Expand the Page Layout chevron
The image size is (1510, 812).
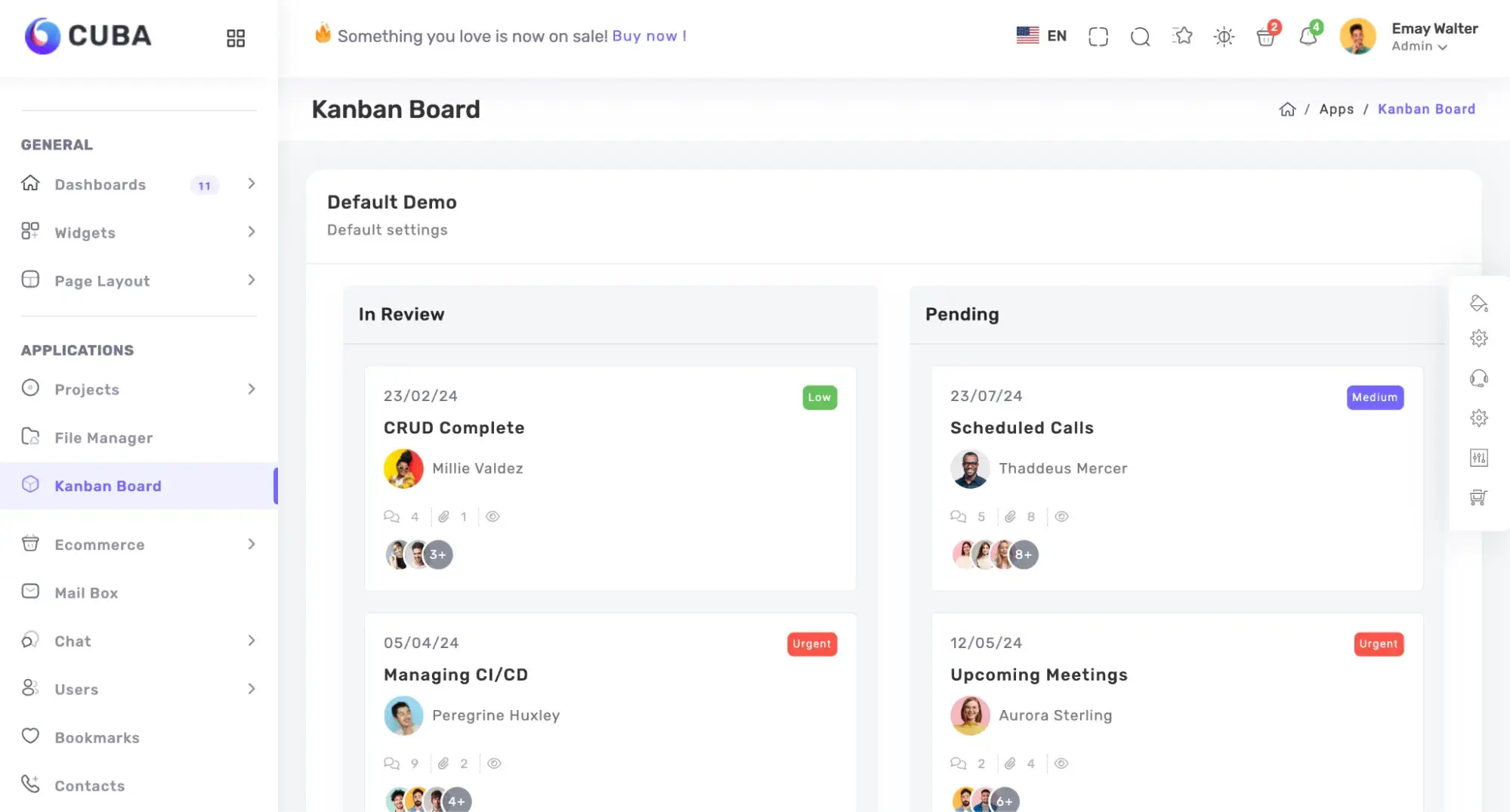252,280
